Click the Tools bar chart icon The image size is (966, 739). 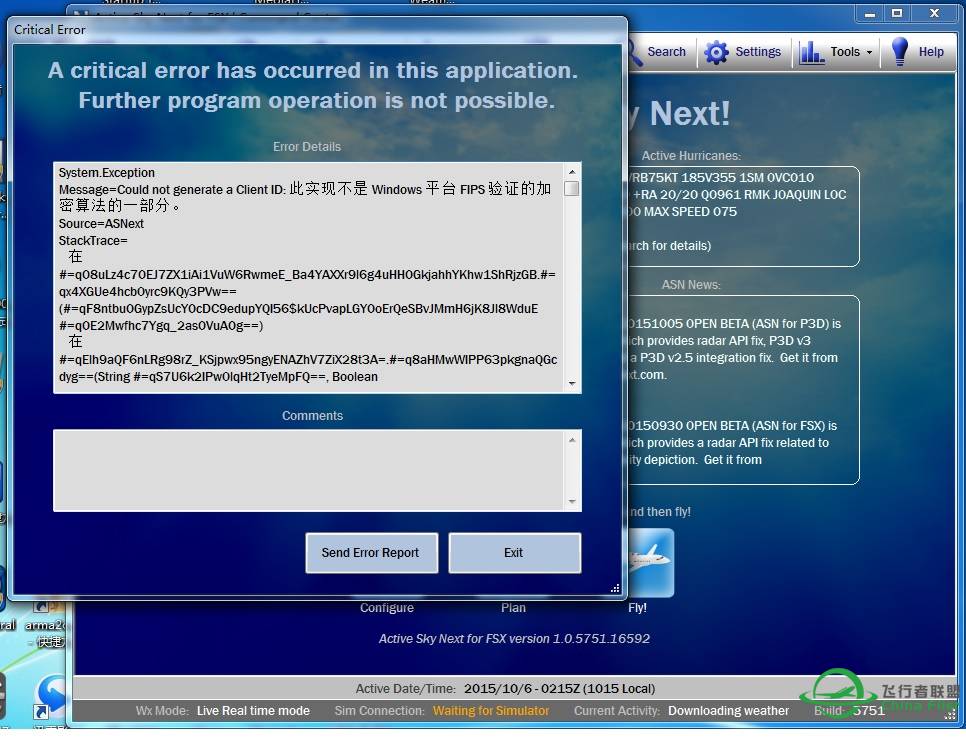pyautogui.click(x=812, y=52)
